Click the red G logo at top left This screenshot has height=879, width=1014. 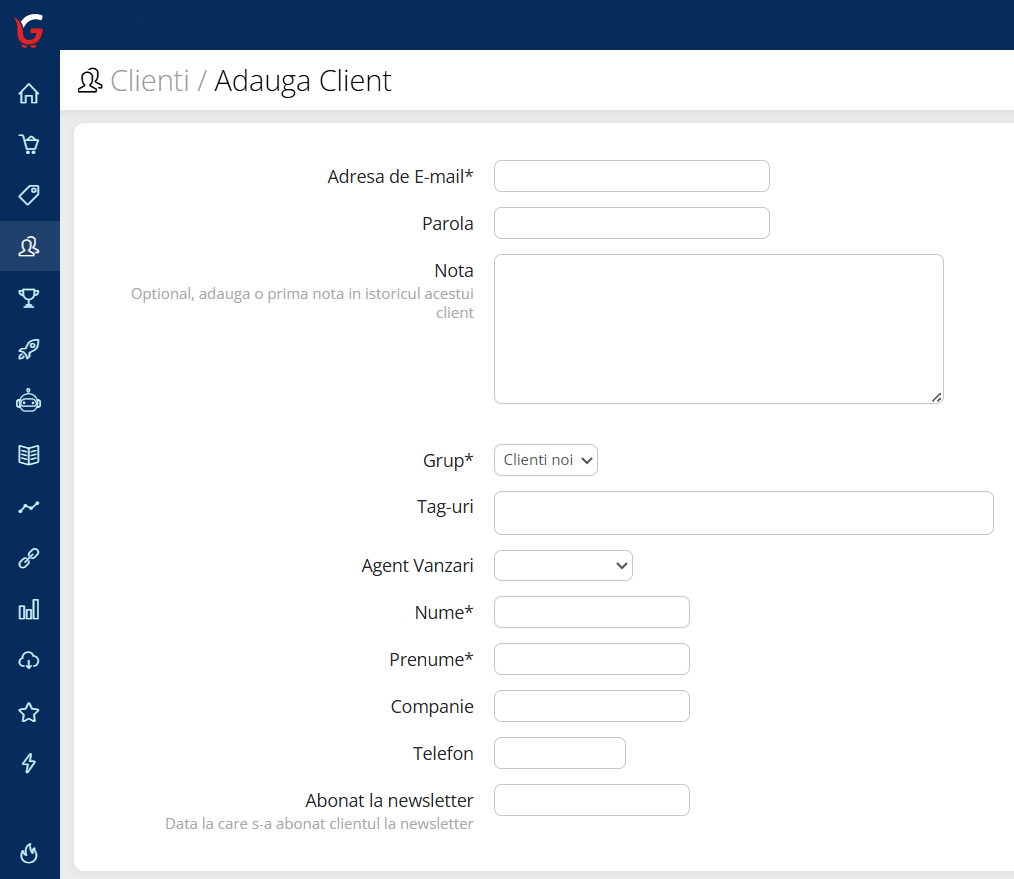[27, 30]
